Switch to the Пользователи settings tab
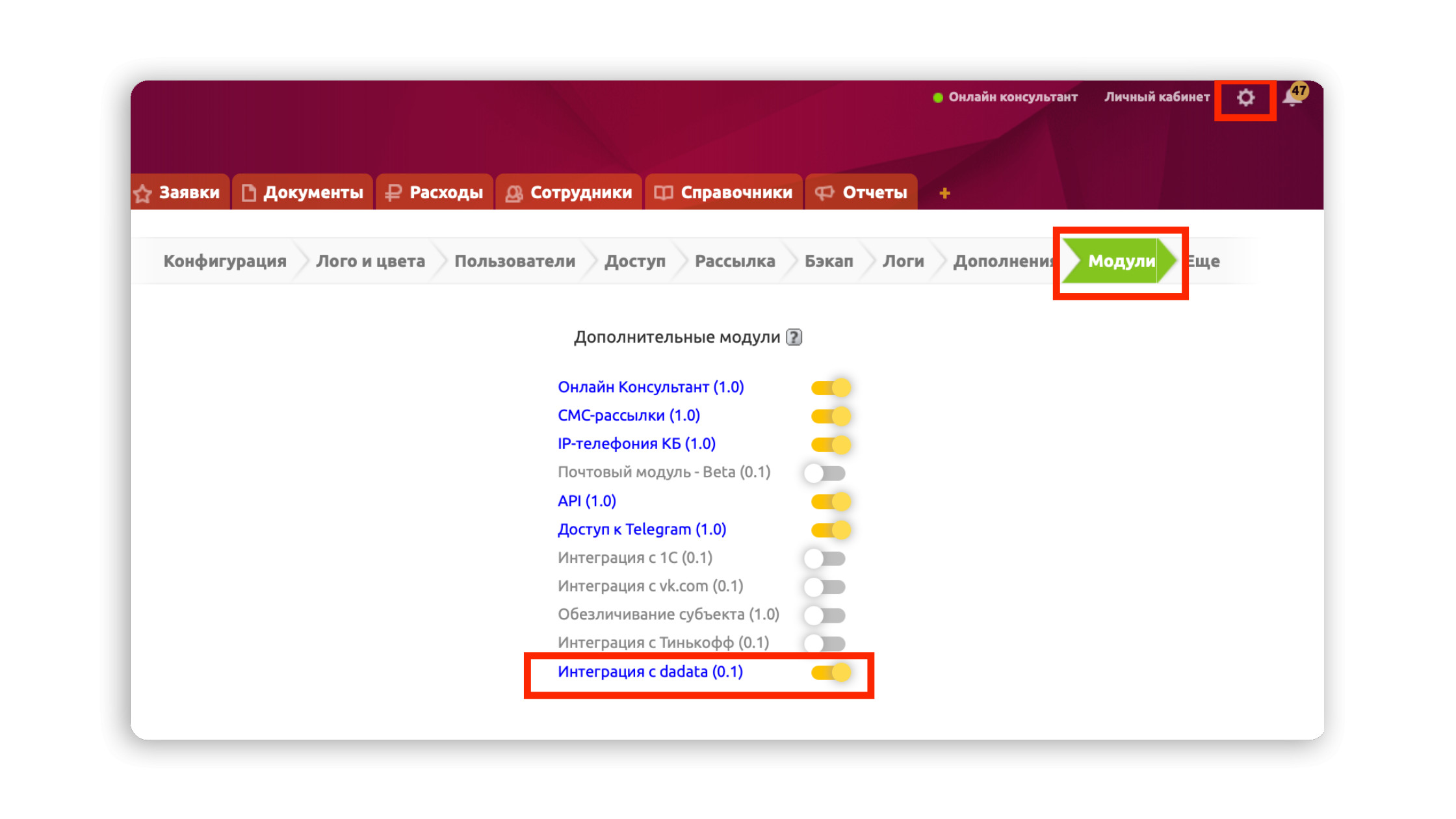1456x819 pixels. point(514,261)
